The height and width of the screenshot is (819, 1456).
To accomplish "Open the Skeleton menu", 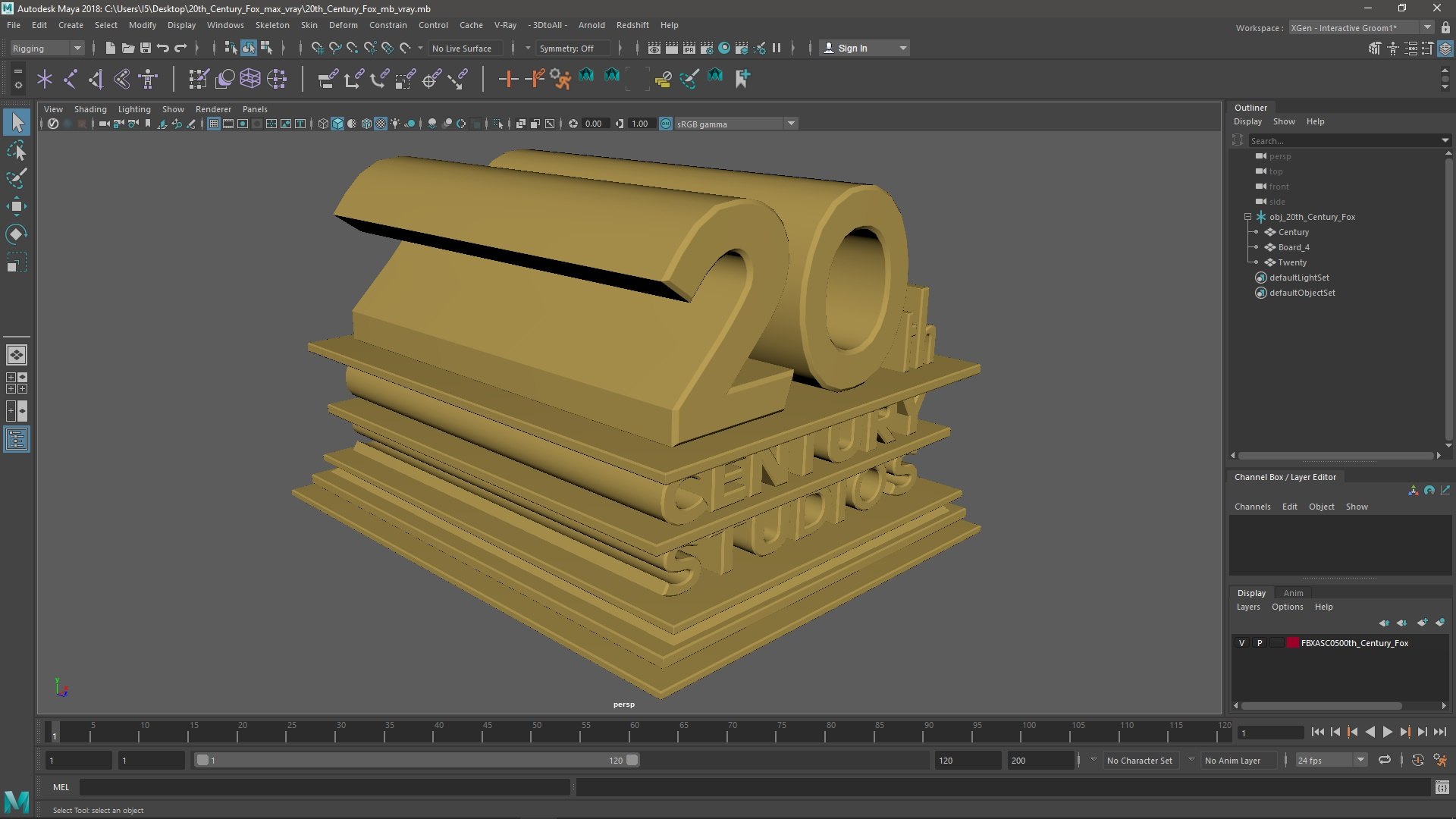I will click(x=272, y=25).
